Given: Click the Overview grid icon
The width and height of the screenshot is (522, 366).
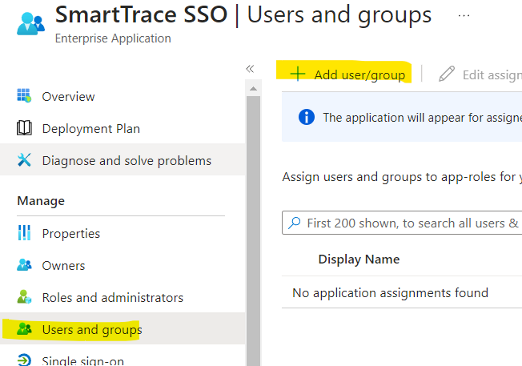Looking at the screenshot, I should pyautogui.click(x=24, y=96).
